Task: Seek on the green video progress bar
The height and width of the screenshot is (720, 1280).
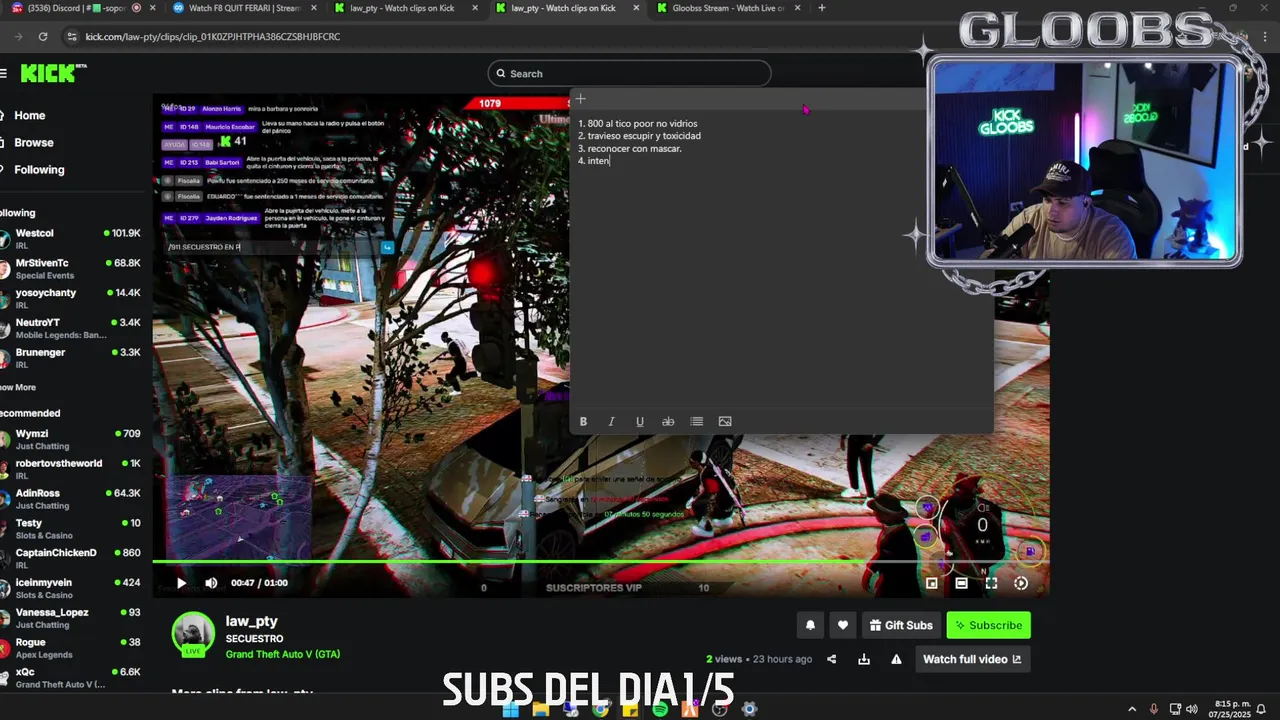Action: (600, 562)
